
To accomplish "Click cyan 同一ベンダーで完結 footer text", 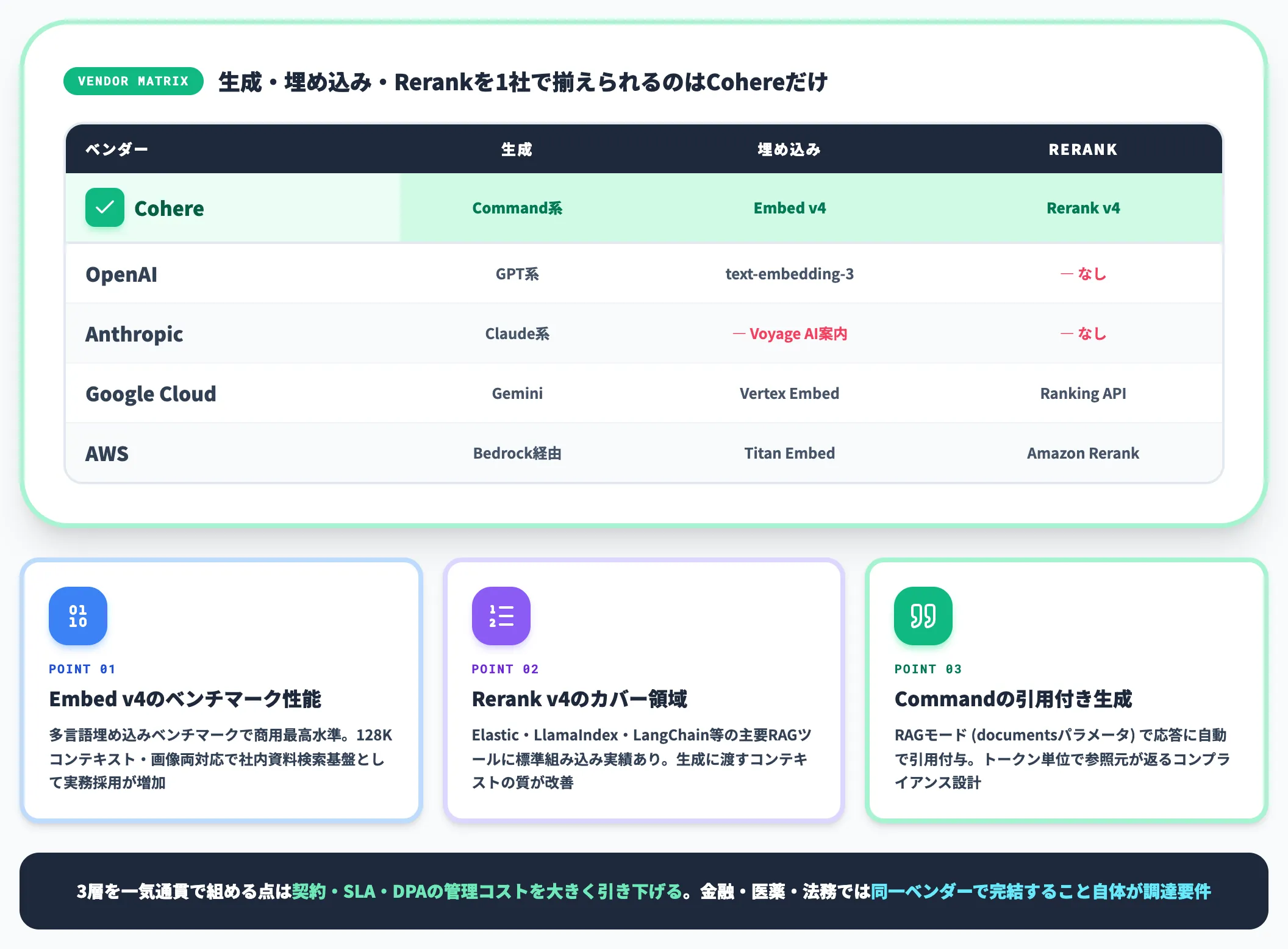I will coord(1040,892).
